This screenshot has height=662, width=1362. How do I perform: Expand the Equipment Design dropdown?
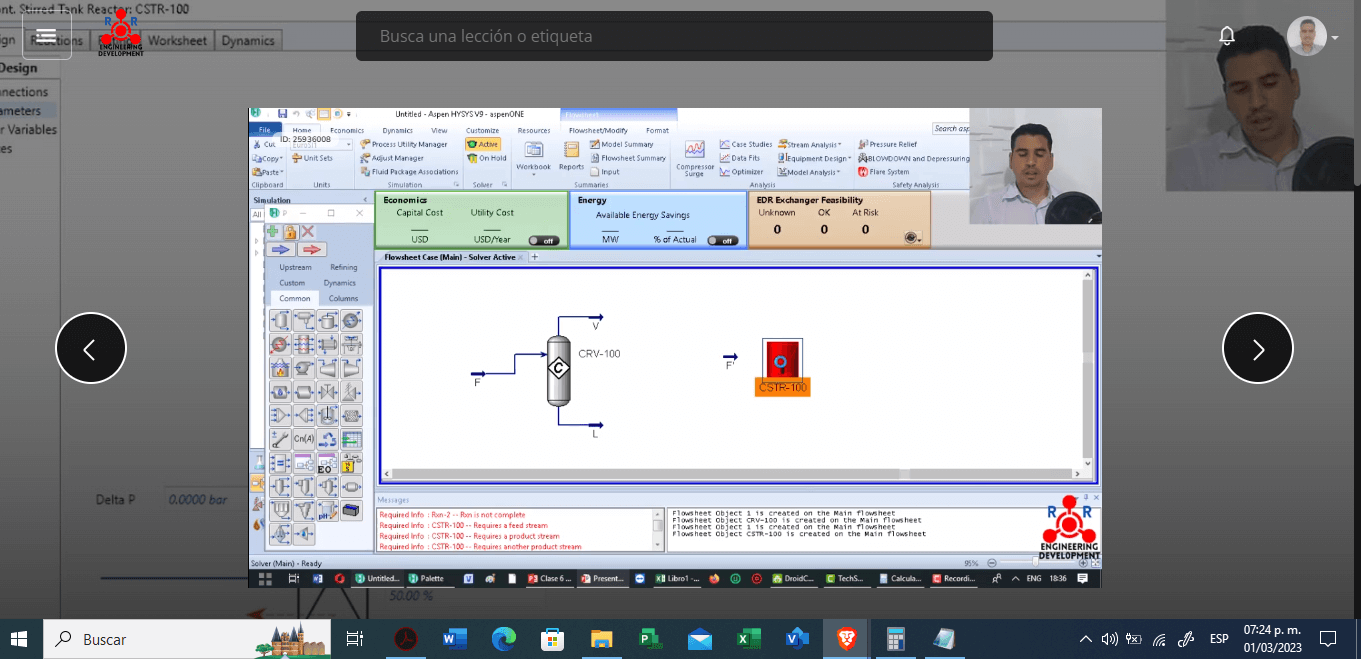click(817, 158)
